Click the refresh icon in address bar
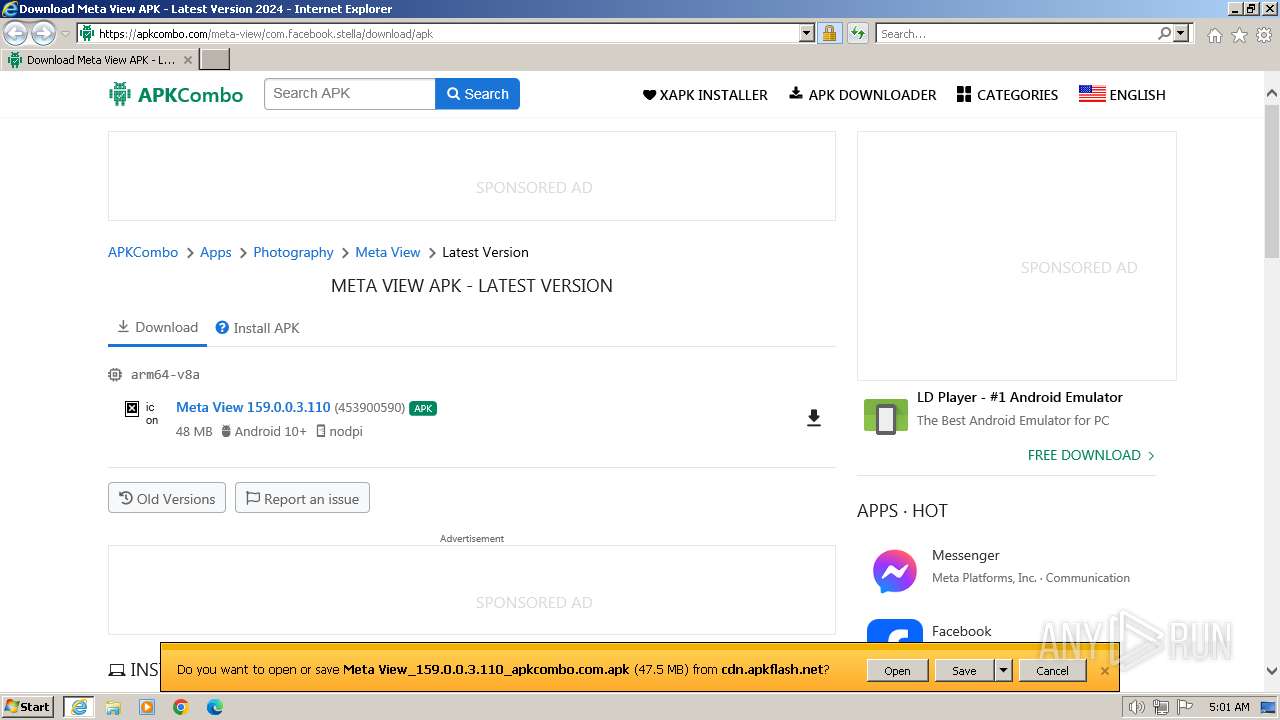 [x=858, y=34]
